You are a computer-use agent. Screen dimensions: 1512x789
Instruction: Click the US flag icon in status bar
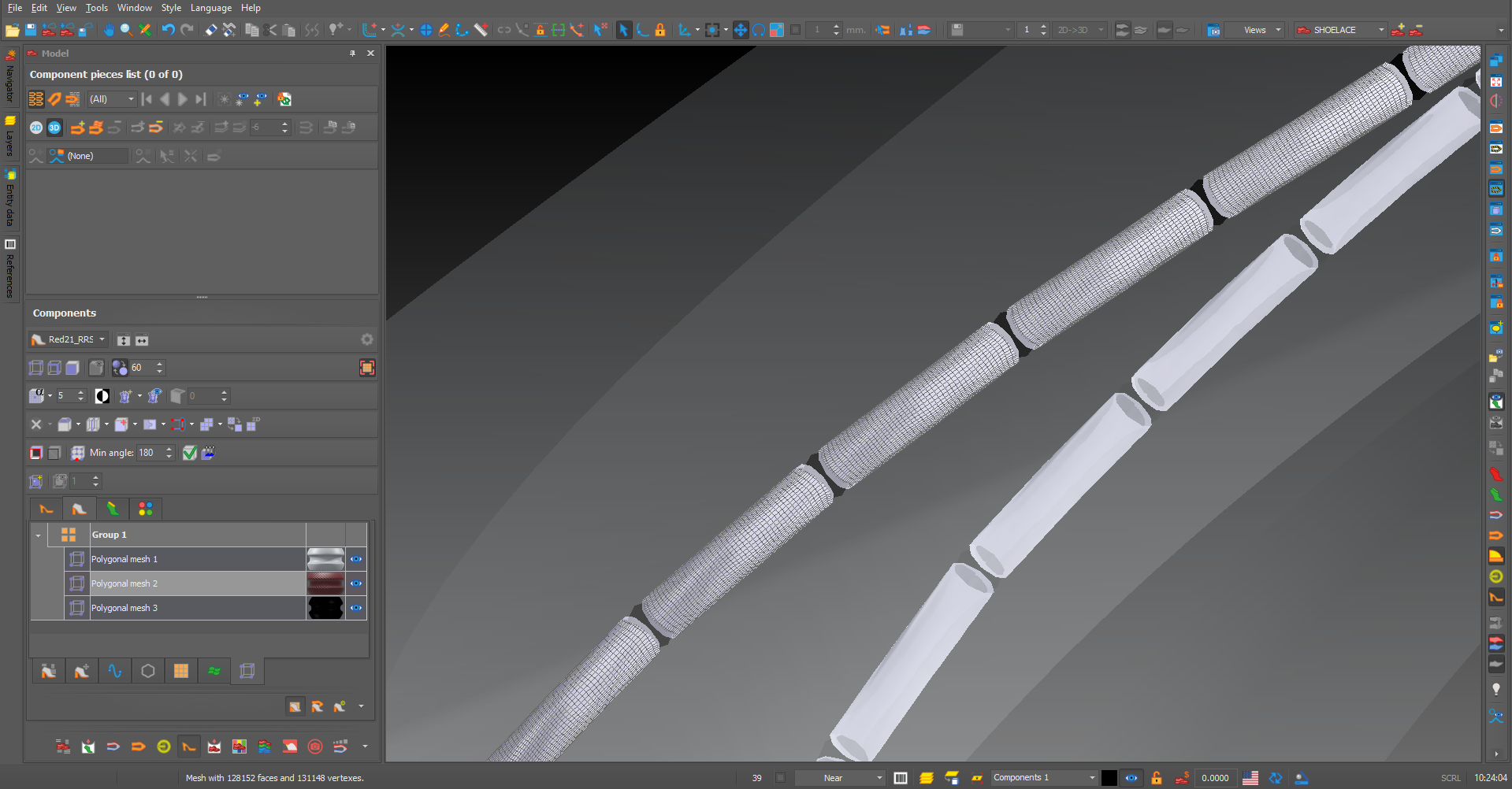tap(1250, 778)
